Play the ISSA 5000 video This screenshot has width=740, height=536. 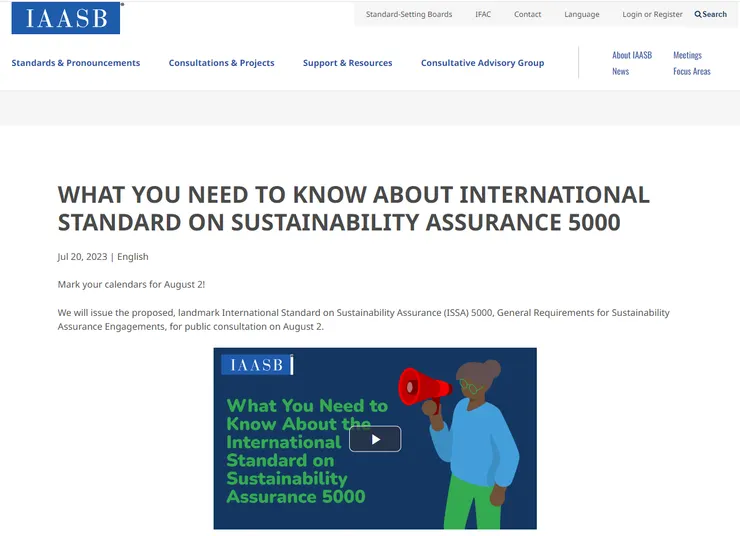tap(375, 439)
